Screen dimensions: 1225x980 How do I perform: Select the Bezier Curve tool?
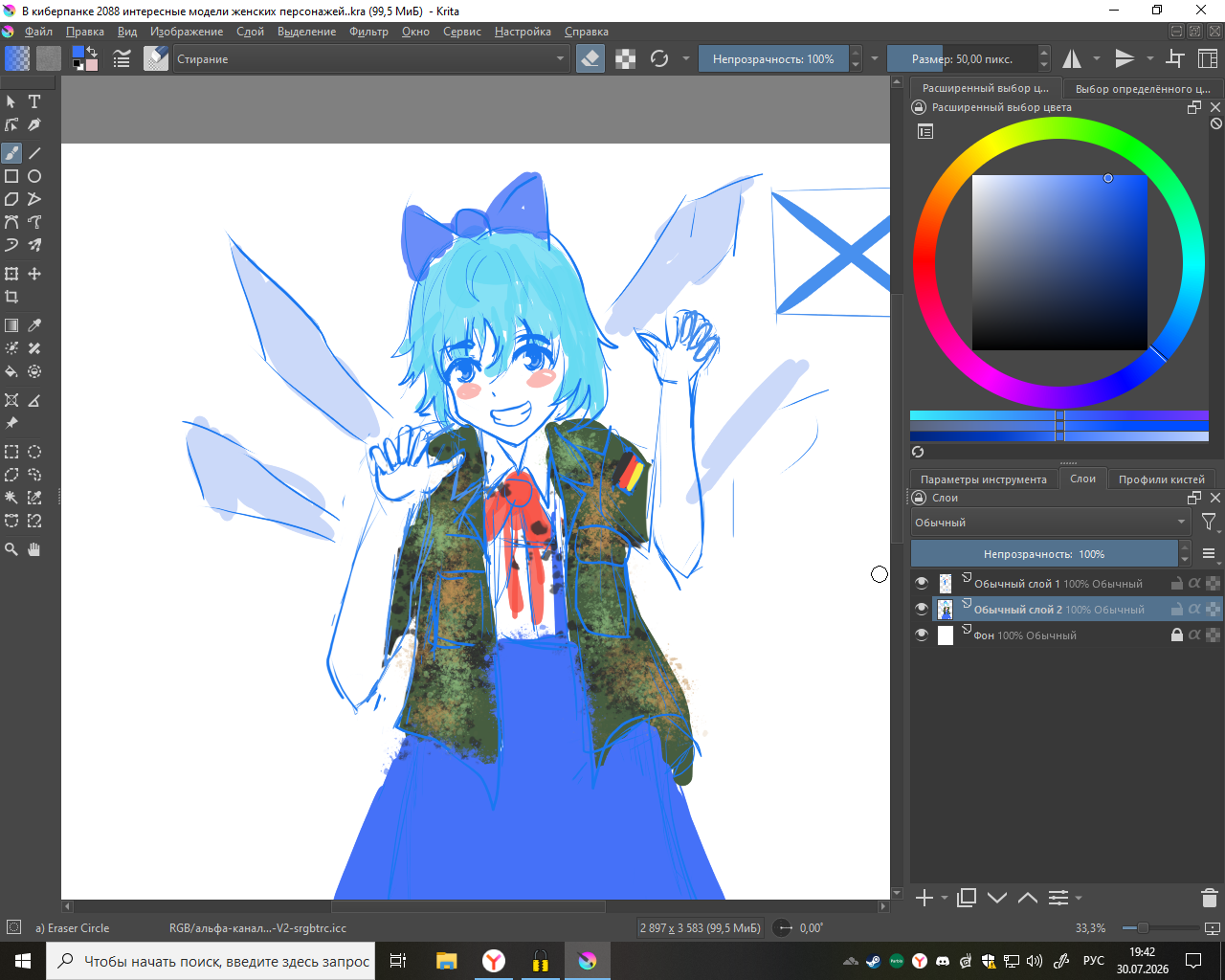pos(11,222)
